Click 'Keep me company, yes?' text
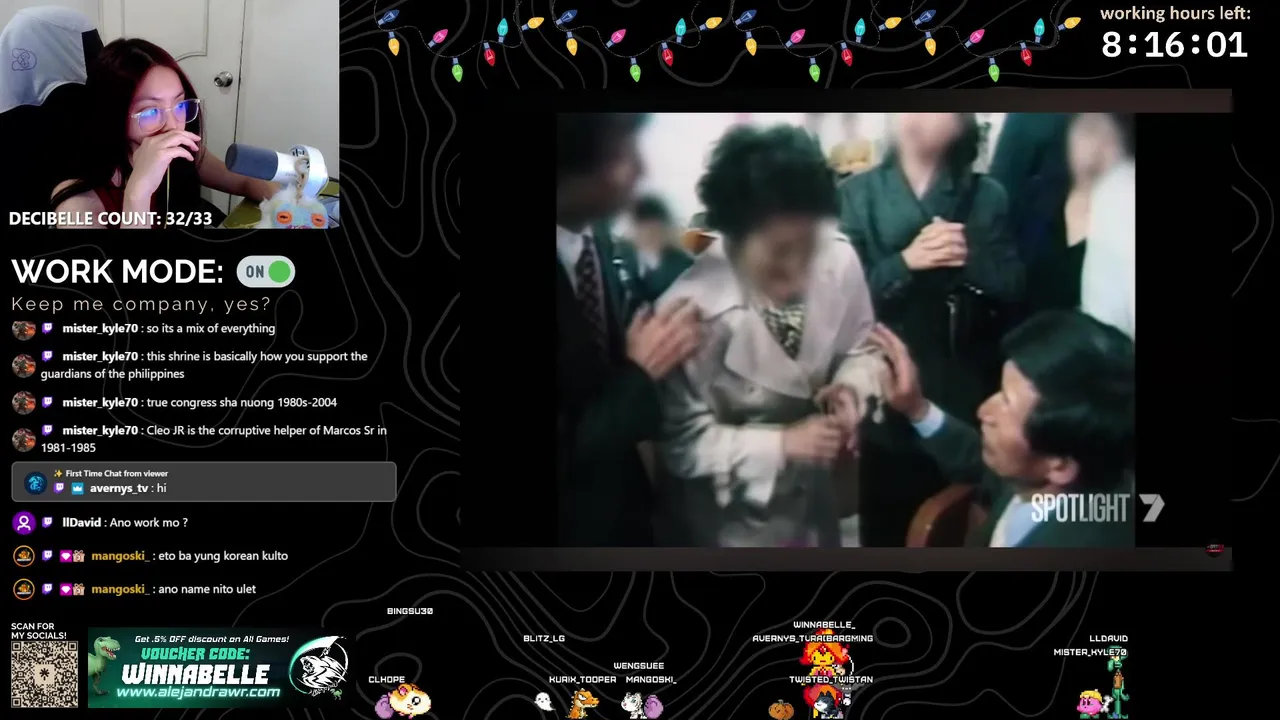 (x=141, y=304)
